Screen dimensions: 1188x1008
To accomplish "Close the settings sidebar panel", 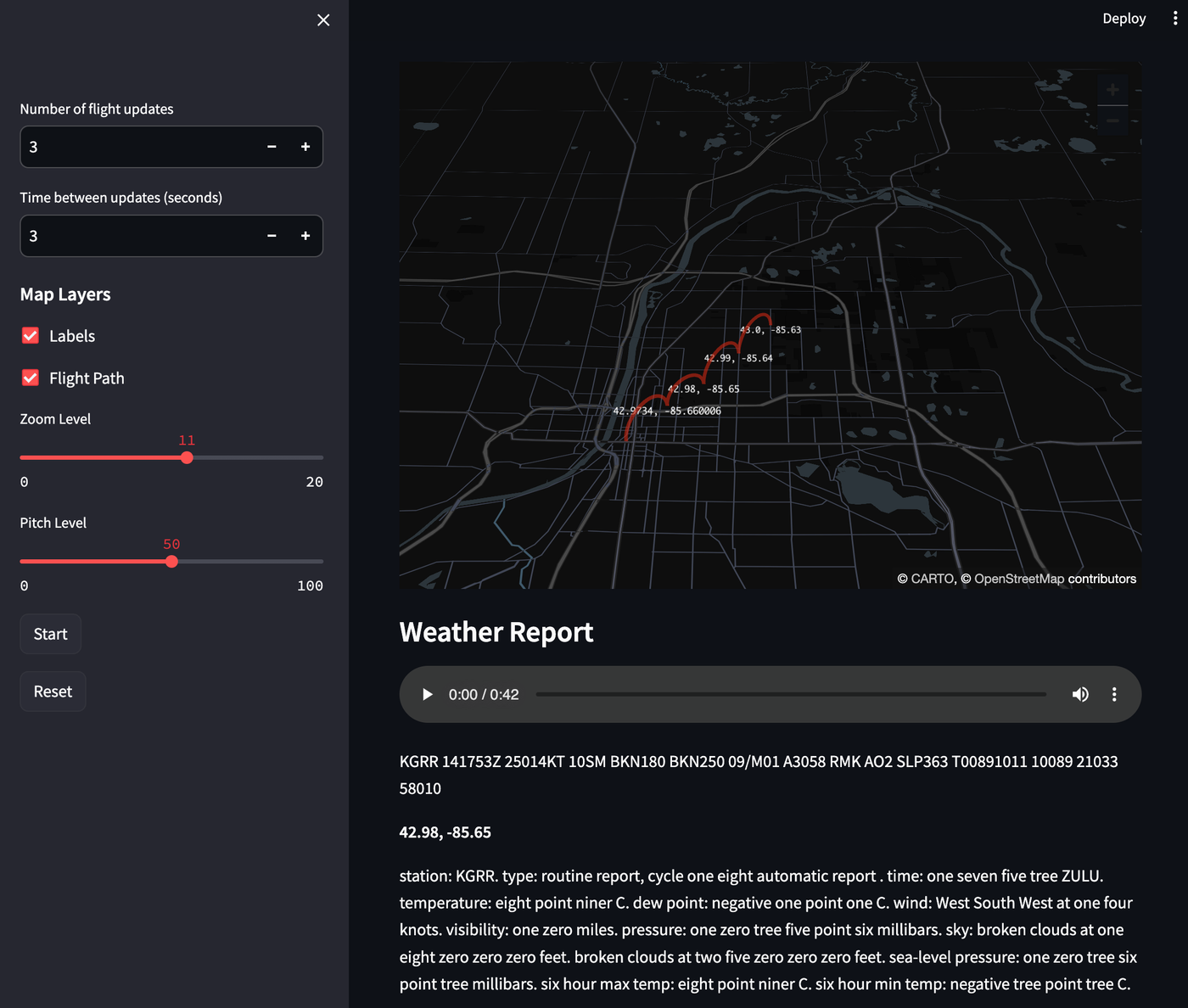I will [x=322, y=20].
